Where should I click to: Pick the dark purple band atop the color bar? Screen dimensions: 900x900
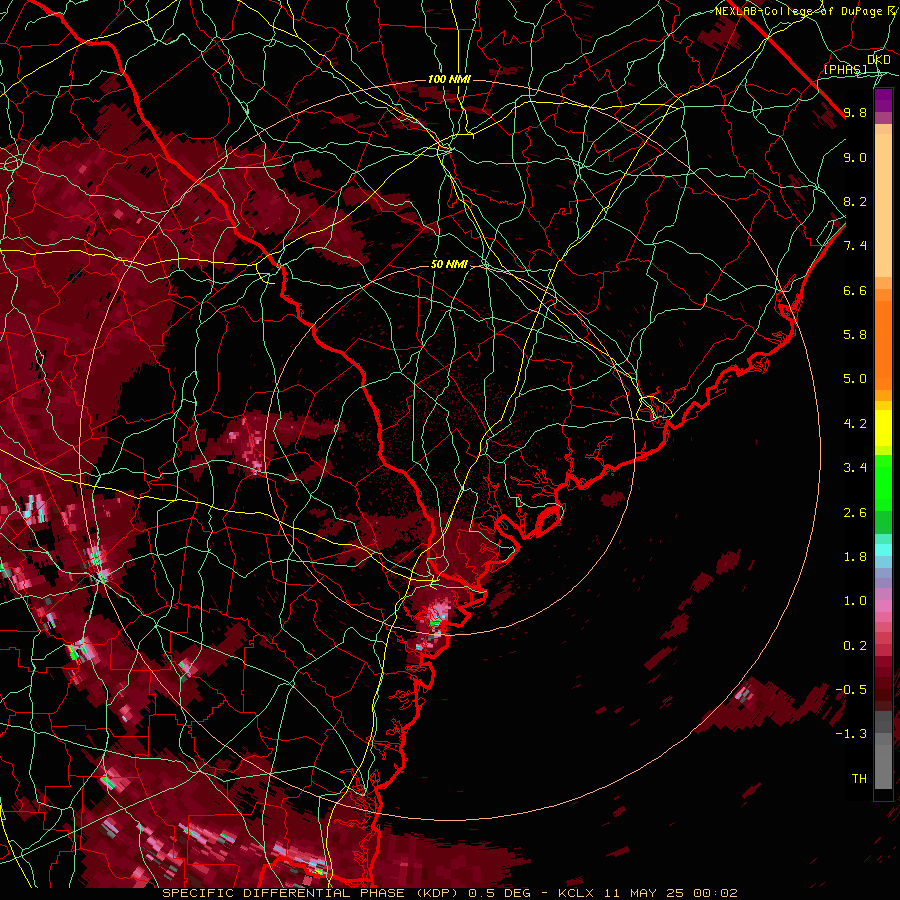(x=883, y=100)
